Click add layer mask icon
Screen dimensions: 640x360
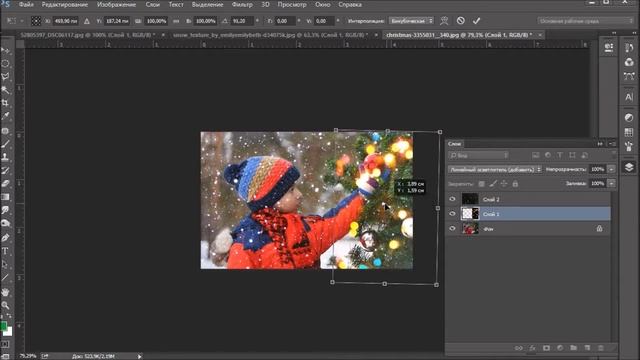coord(546,348)
